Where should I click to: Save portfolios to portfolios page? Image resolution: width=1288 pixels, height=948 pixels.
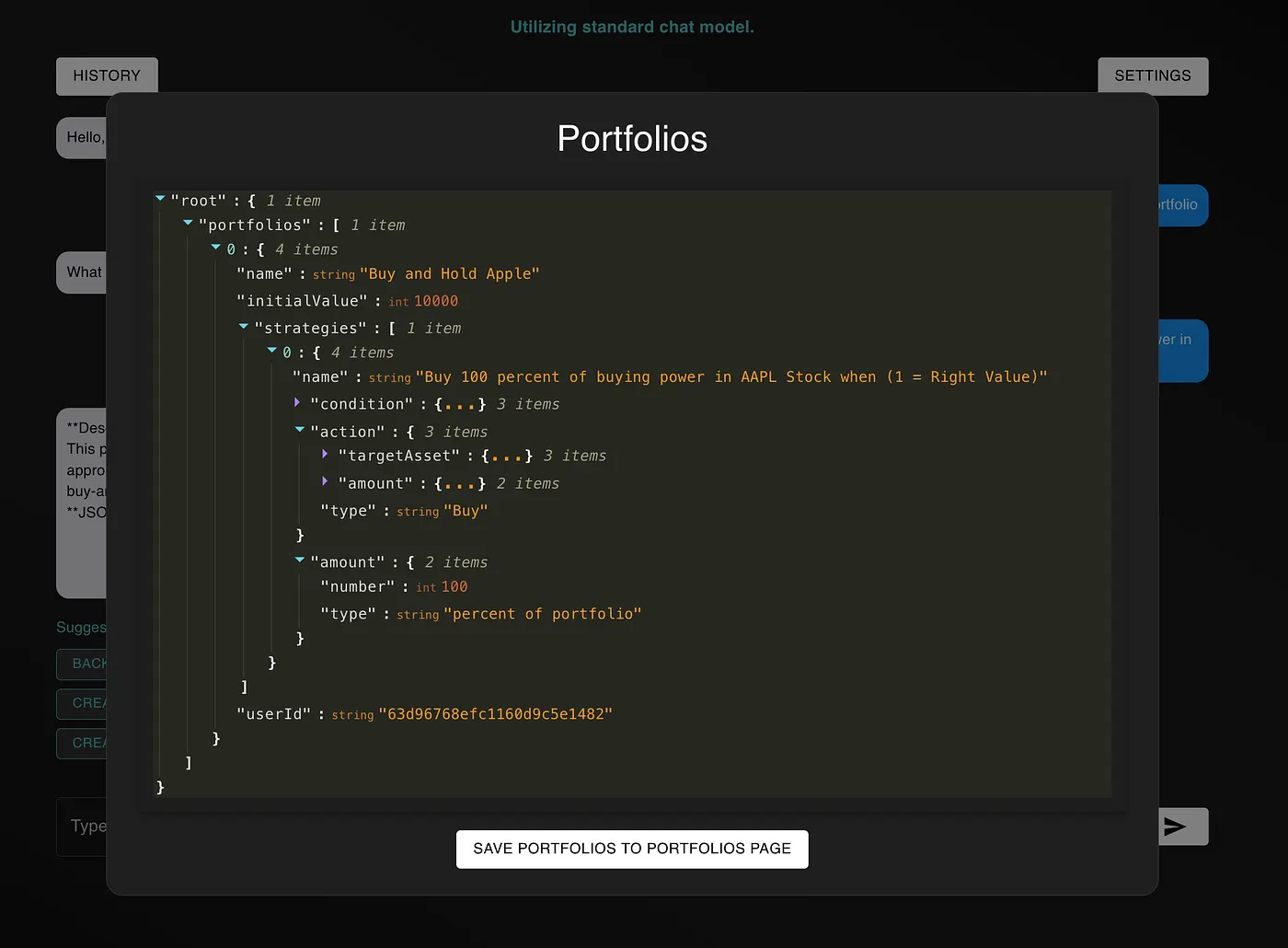632,849
